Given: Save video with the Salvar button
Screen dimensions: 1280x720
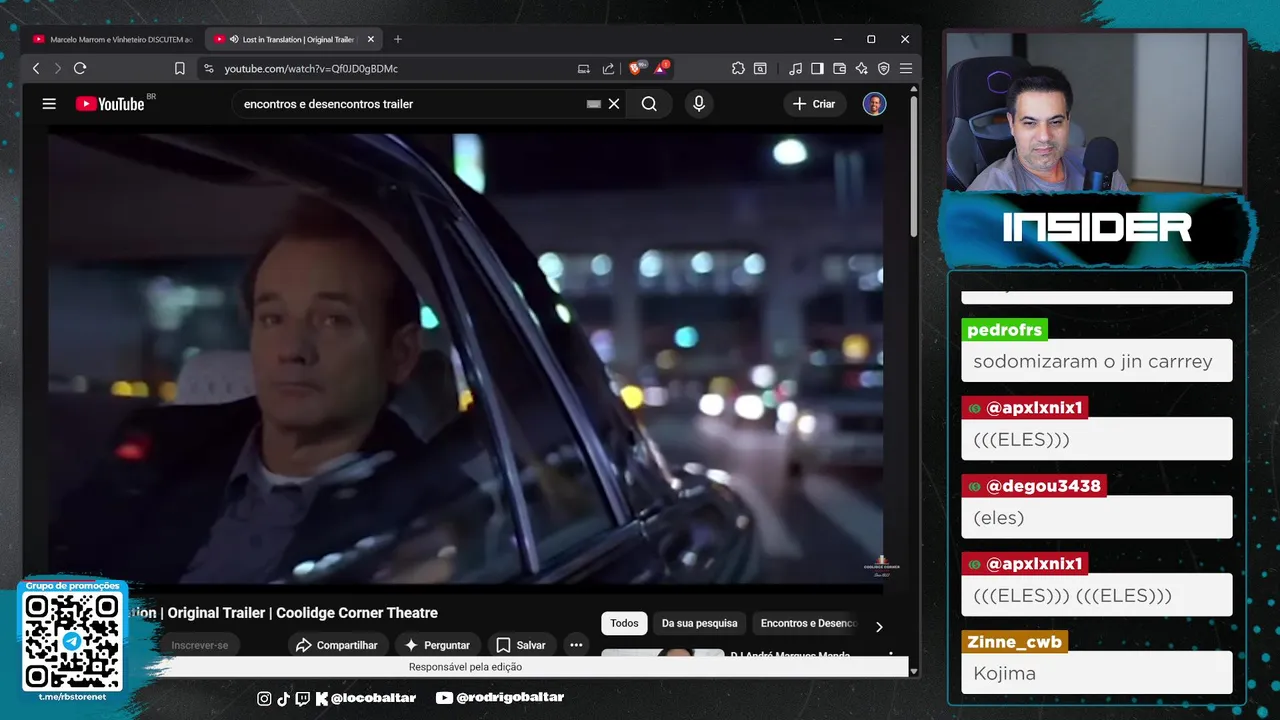Looking at the screenshot, I should pyautogui.click(x=521, y=645).
